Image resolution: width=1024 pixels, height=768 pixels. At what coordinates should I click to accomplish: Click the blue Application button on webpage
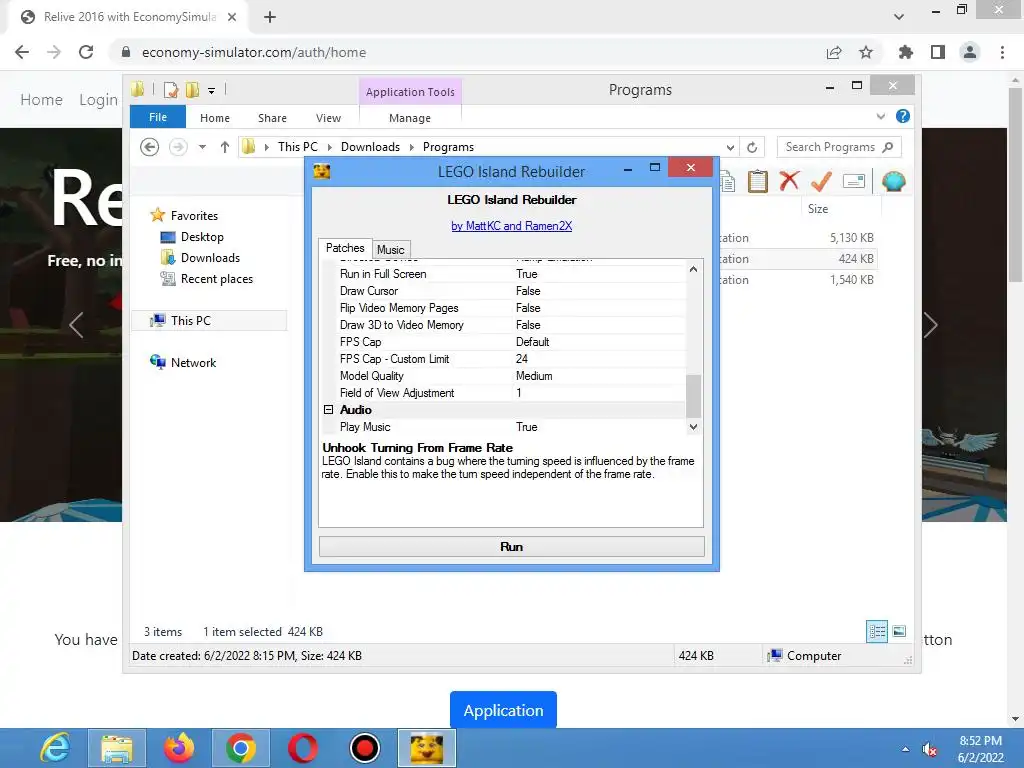point(503,710)
